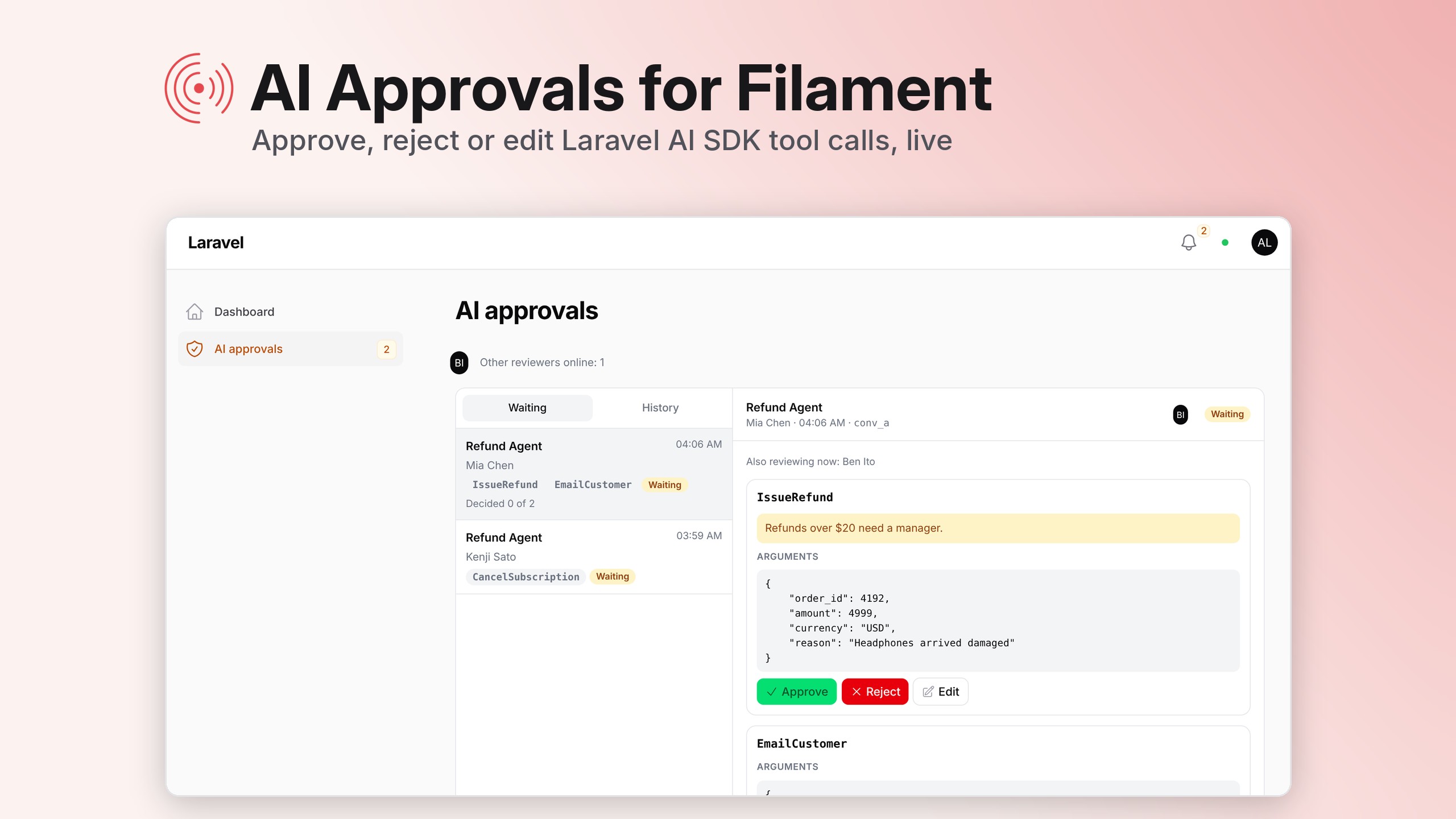Click the Laravel brand link
The width and height of the screenshot is (1456, 819).
(x=216, y=243)
